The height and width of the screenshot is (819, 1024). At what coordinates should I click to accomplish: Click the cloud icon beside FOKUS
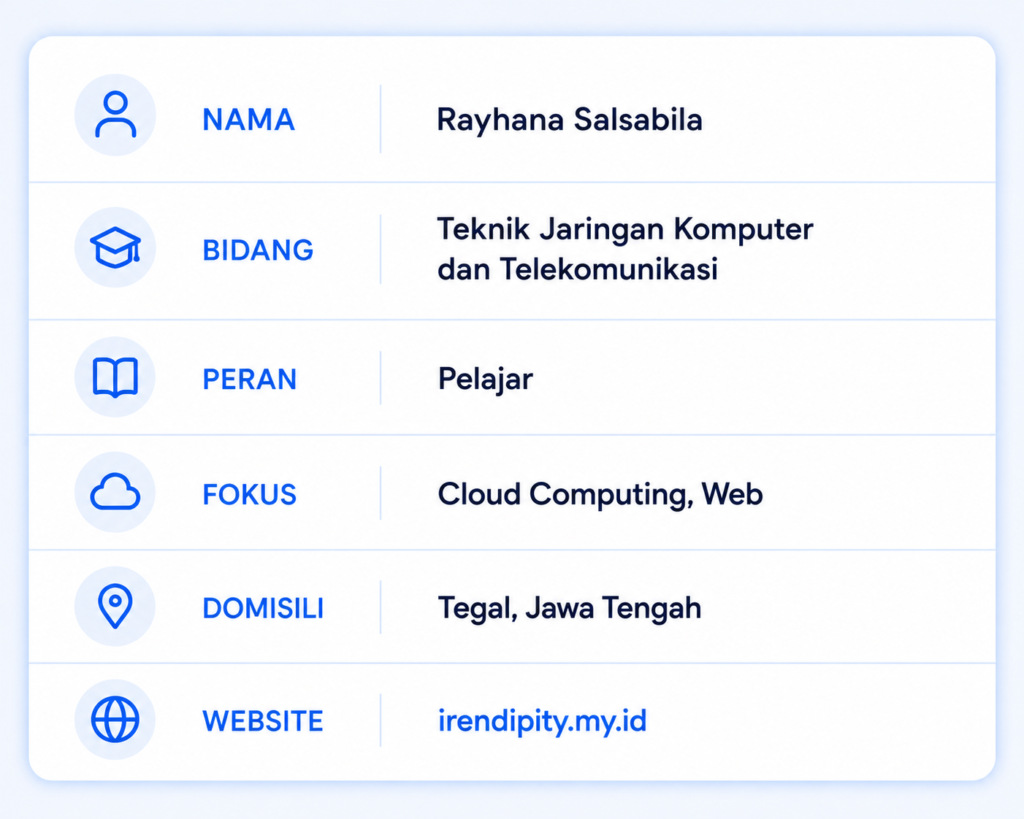click(115, 492)
